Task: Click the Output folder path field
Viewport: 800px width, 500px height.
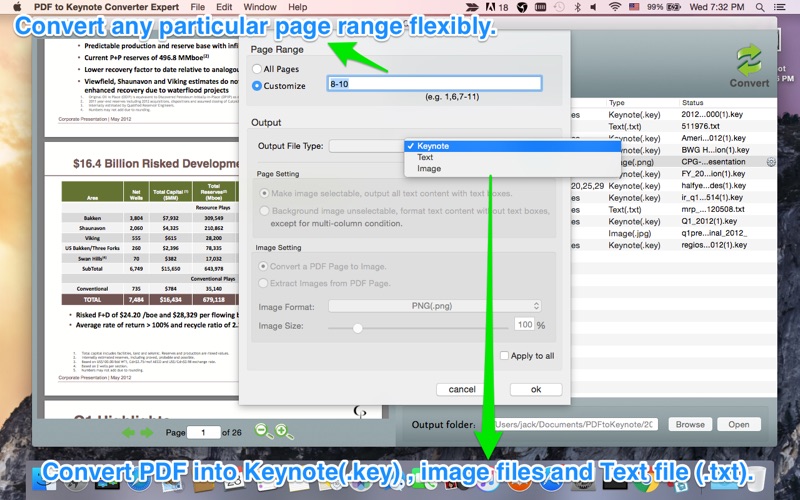Action: tap(576, 424)
